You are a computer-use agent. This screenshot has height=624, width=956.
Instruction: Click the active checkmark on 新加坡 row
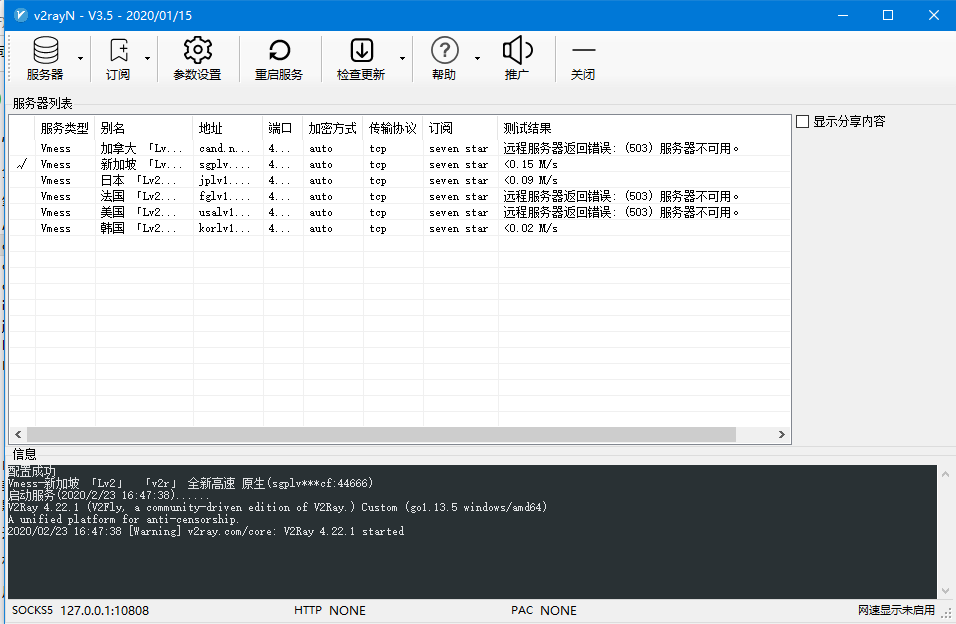(22, 164)
